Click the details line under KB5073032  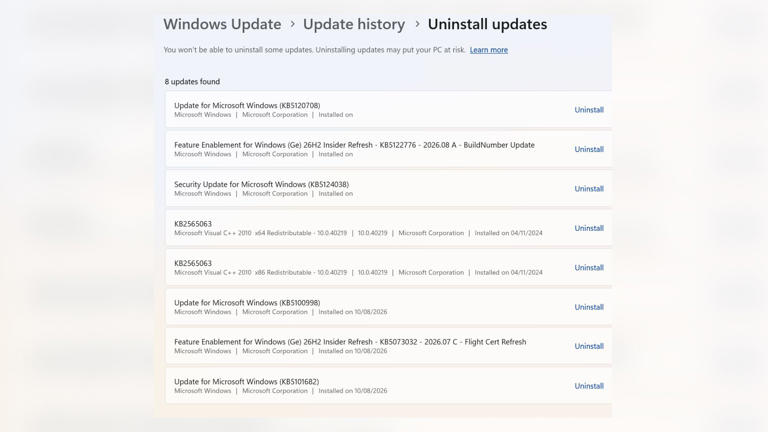(x=281, y=351)
